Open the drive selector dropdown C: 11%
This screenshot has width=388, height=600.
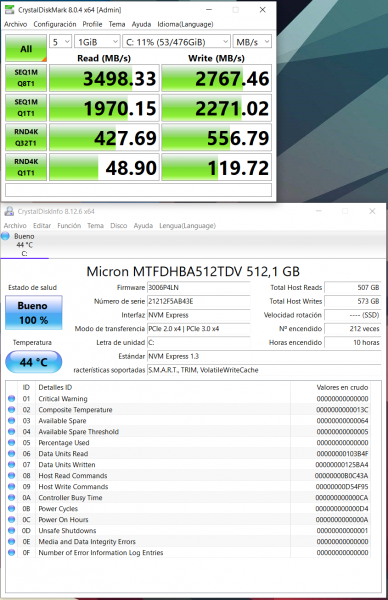pyautogui.click(x=176, y=42)
